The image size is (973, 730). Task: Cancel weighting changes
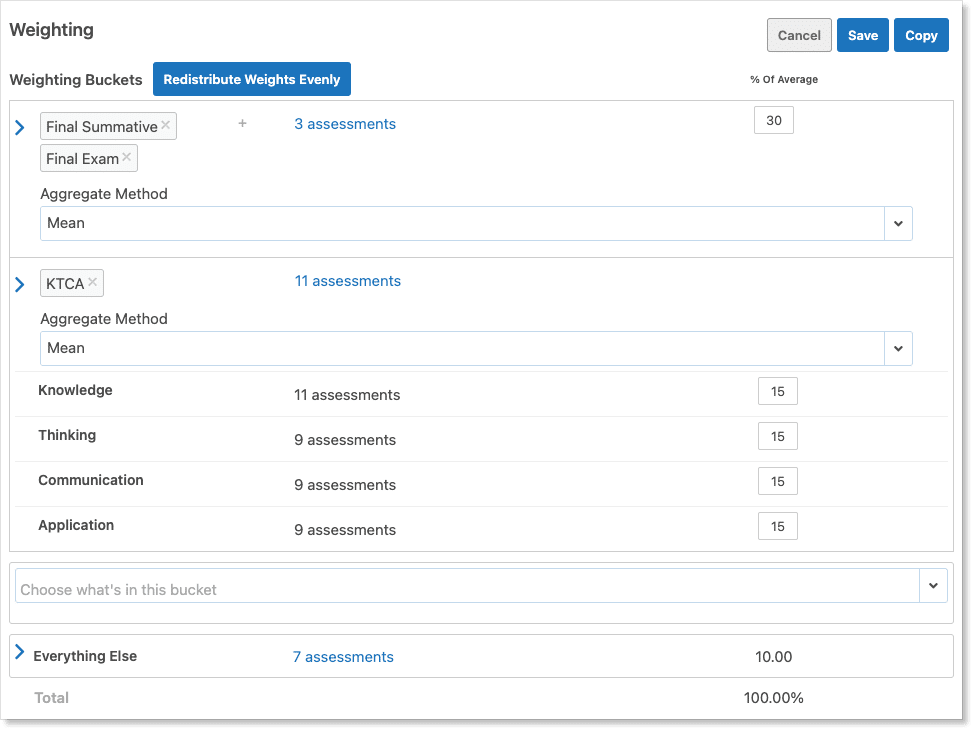(x=799, y=35)
